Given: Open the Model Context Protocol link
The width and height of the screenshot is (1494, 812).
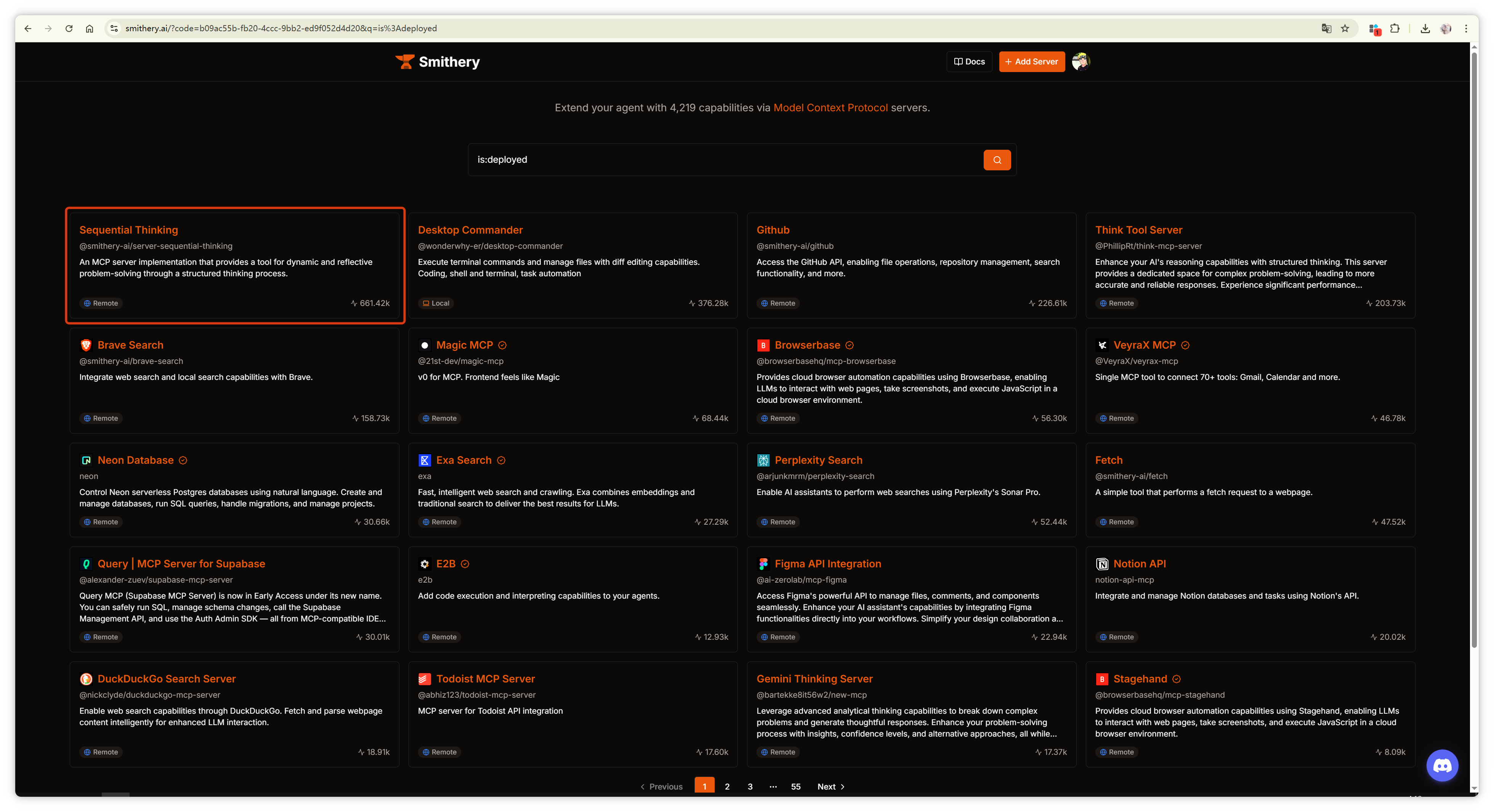Looking at the screenshot, I should 830,108.
